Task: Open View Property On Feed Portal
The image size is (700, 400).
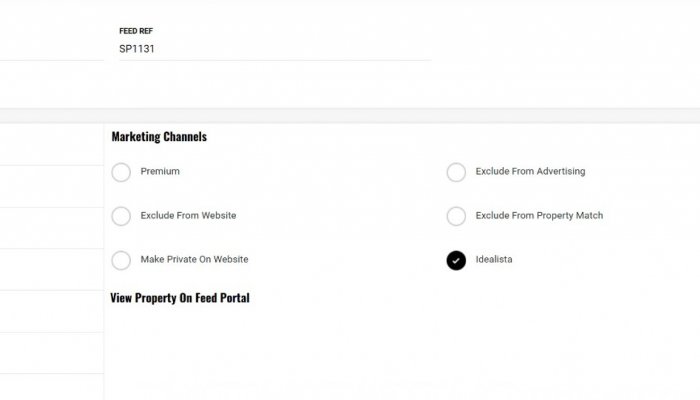Action: click(180, 298)
